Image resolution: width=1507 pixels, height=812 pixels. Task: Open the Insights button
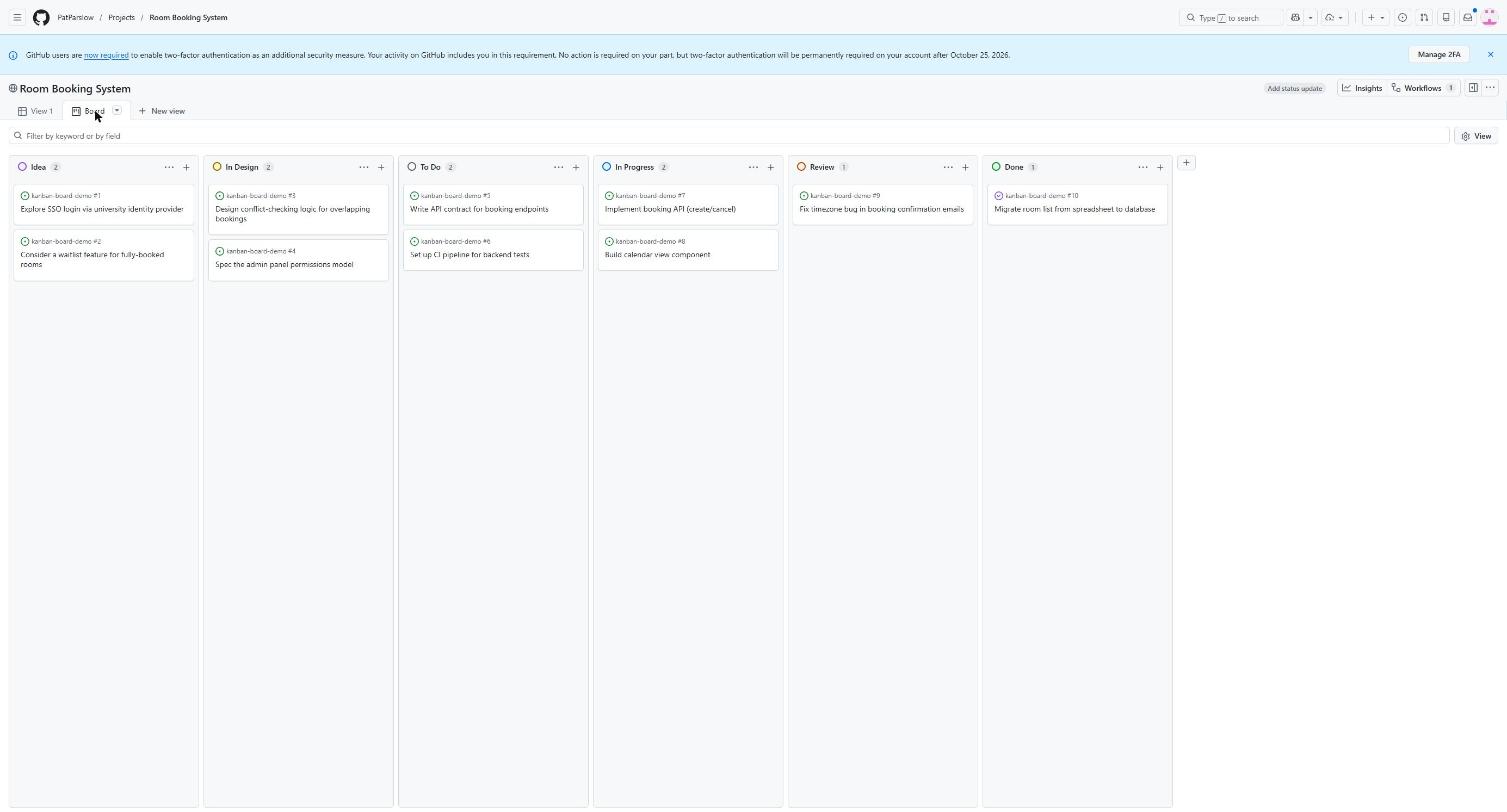coord(1362,88)
